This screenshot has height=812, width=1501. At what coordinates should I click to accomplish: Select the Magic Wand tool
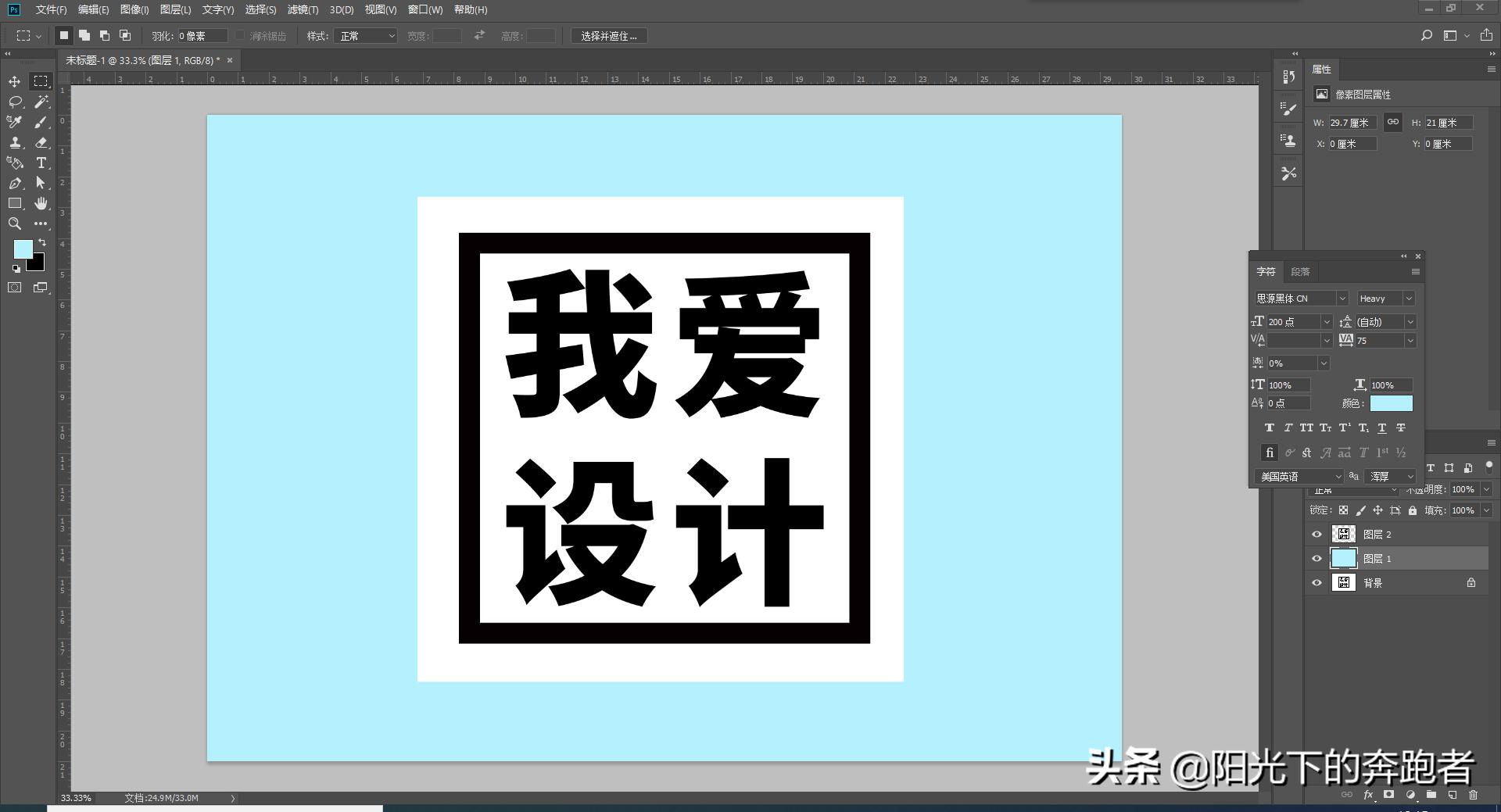41,102
